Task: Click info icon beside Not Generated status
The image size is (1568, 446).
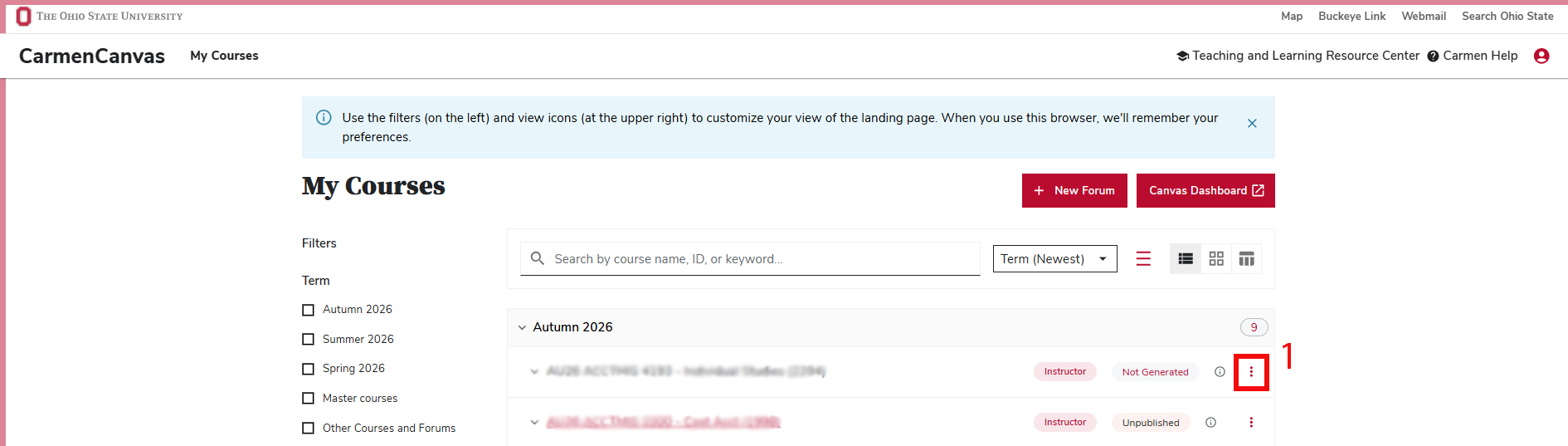Action: (1220, 372)
